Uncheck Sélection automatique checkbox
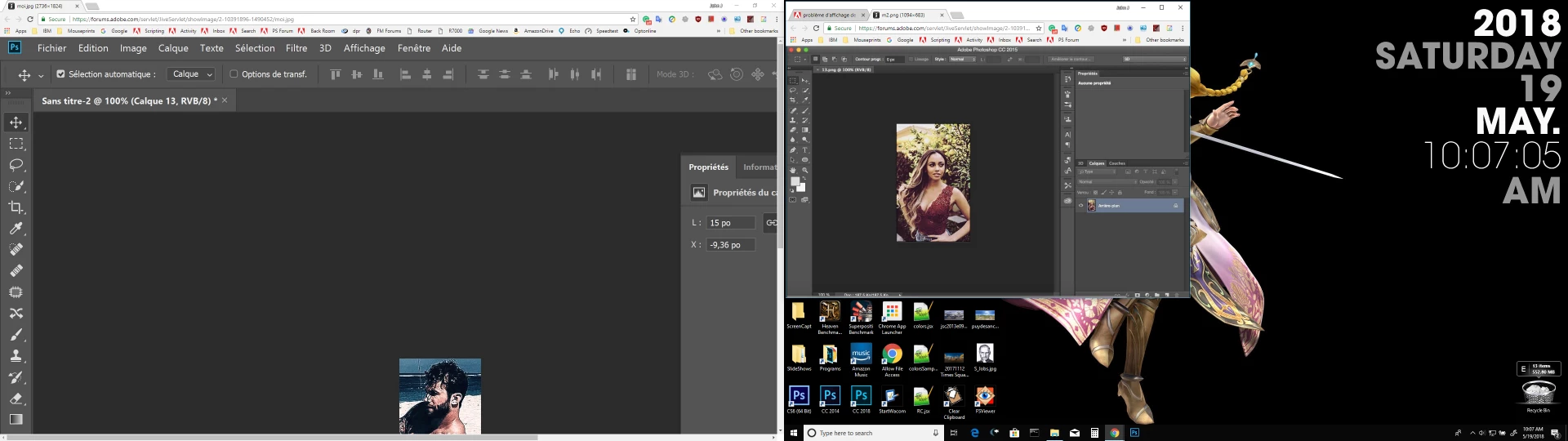 pyautogui.click(x=60, y=74)
